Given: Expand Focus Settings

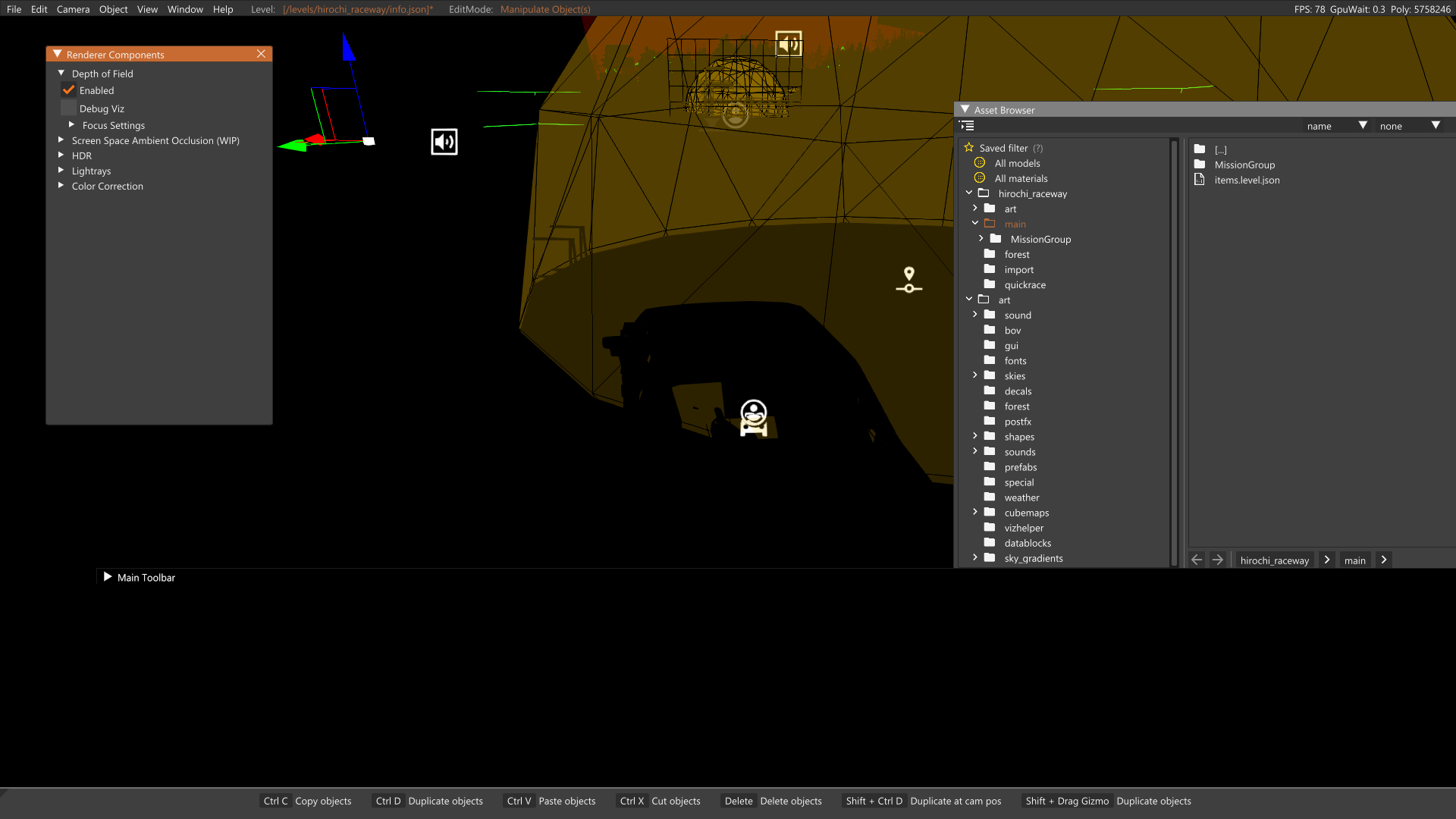Looking at the screenshot, I should 72,125.
